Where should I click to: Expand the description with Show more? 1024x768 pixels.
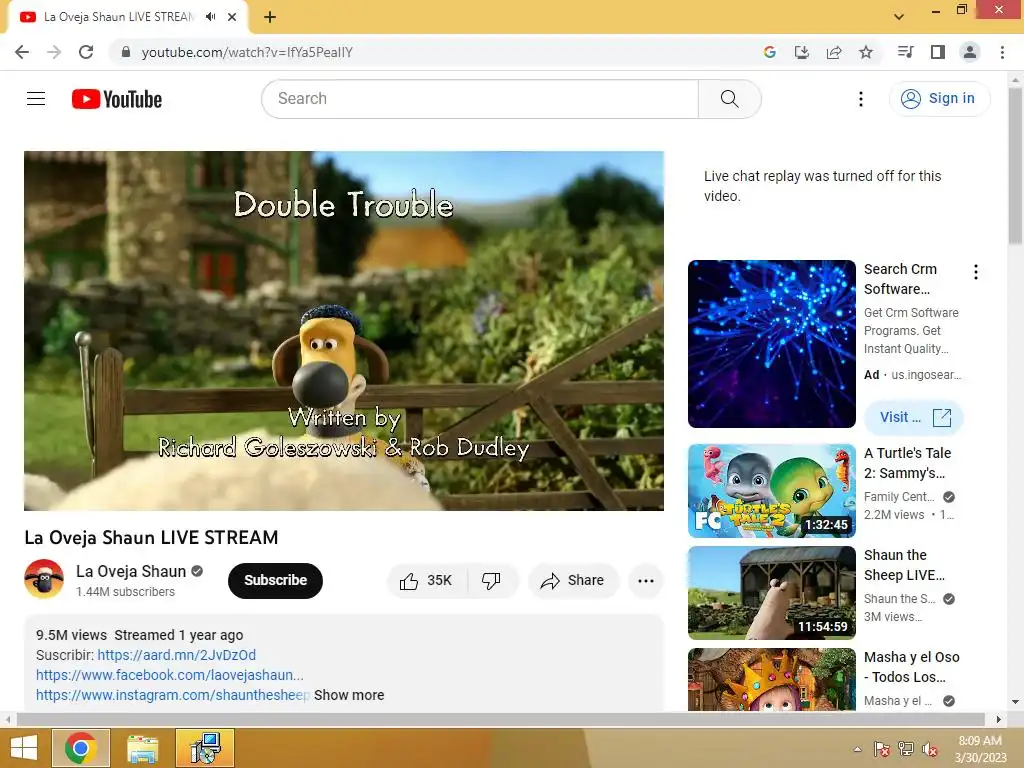click(x=349, y=696)
